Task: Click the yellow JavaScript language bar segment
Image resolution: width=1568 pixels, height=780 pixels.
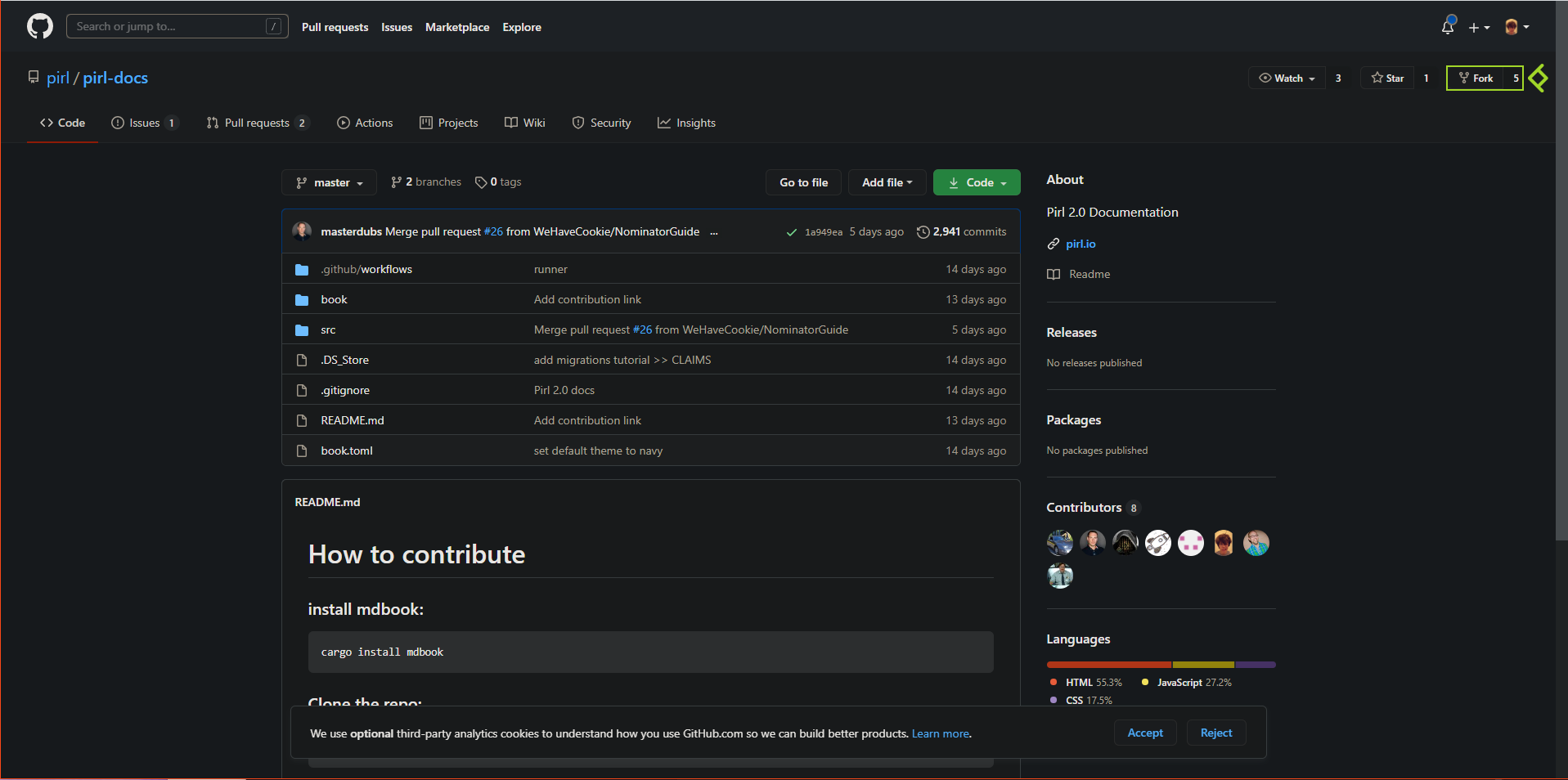Action: pos(1203,665)
